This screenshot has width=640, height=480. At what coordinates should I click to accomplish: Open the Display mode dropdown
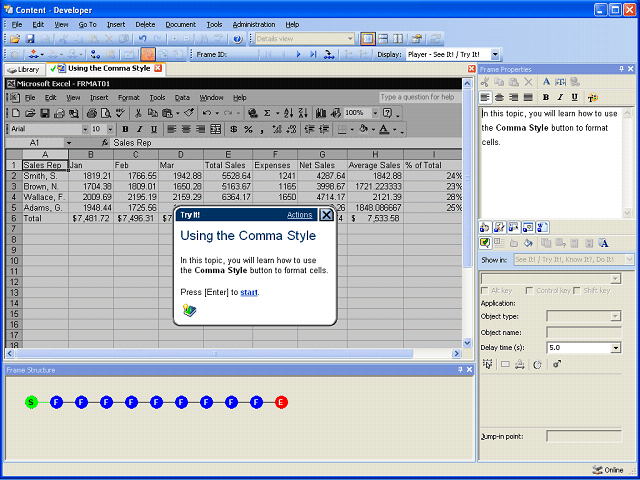[x=495, y=54]
